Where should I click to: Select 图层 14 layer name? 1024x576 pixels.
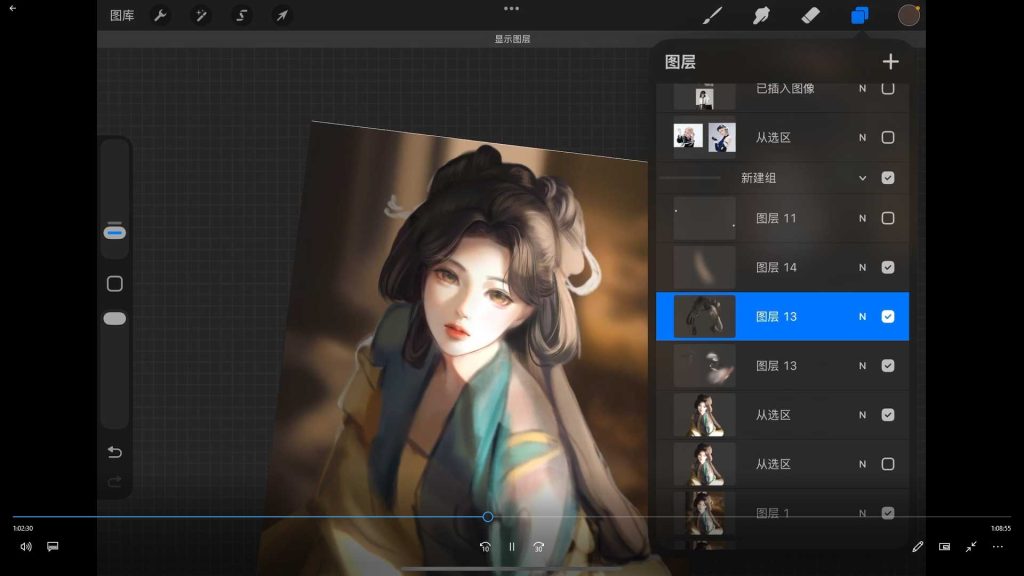coord(776,267)
